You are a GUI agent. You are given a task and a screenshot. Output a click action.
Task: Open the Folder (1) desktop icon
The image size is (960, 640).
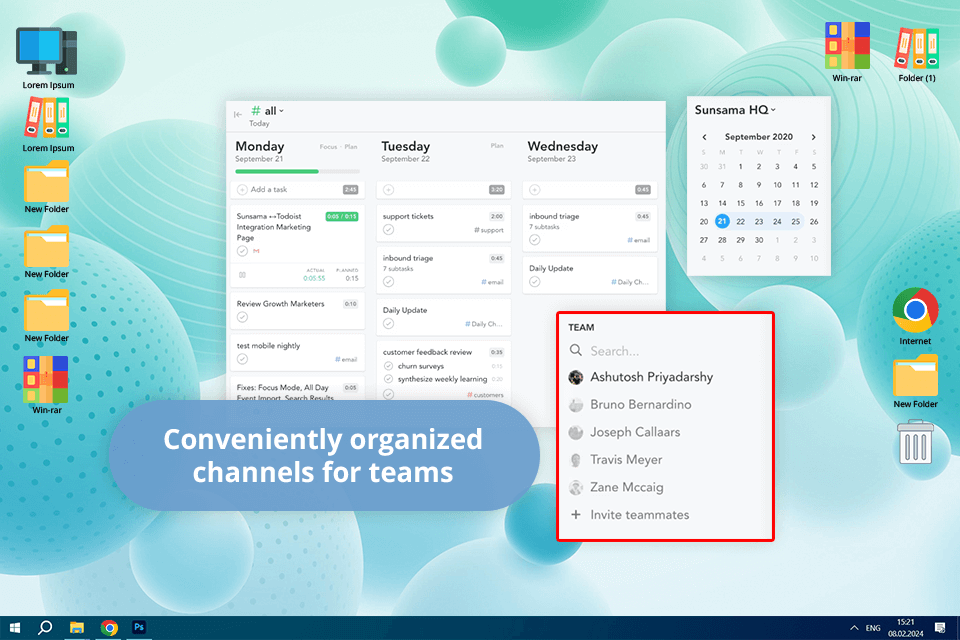point(917,54)
